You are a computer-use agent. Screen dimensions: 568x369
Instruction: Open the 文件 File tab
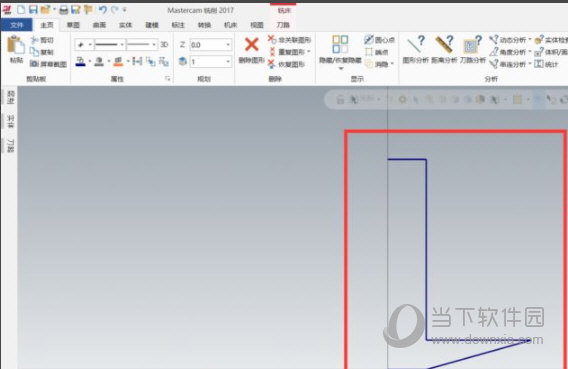pos(17,25)
